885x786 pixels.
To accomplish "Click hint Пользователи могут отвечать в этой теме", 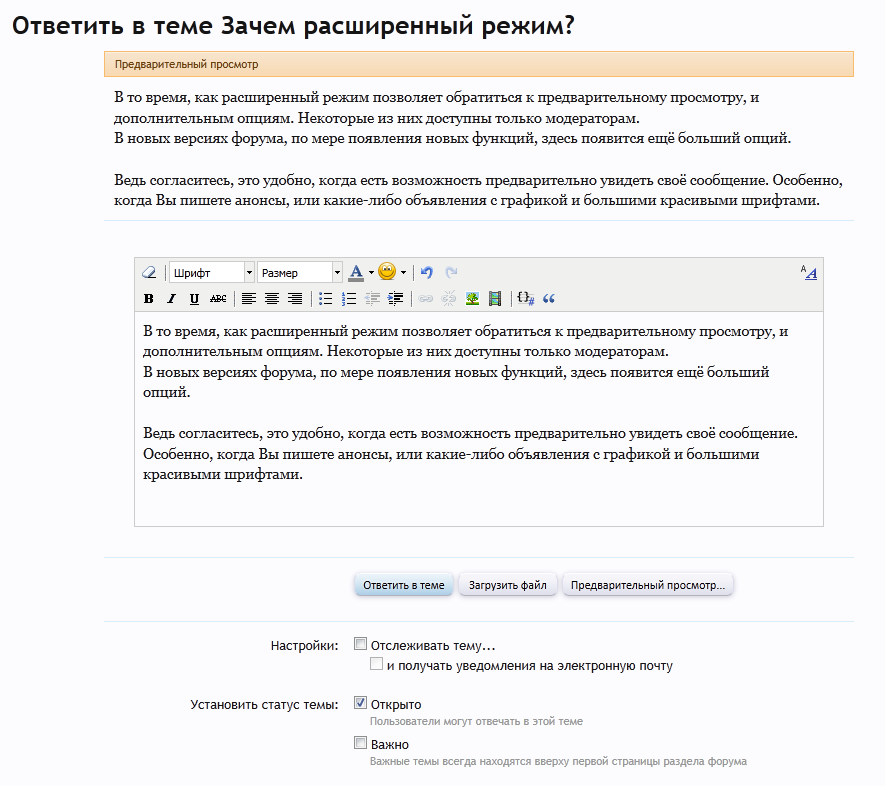I will 476,721.
